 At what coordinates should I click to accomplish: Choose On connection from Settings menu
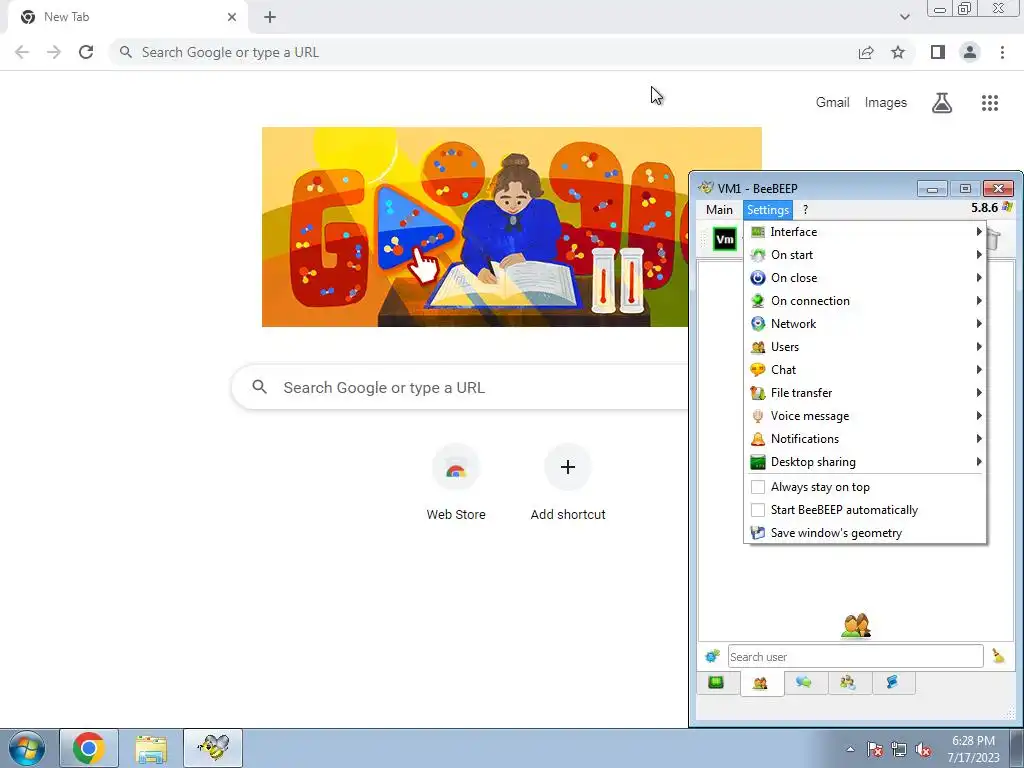pyautogui.click(x=865, y=300)
